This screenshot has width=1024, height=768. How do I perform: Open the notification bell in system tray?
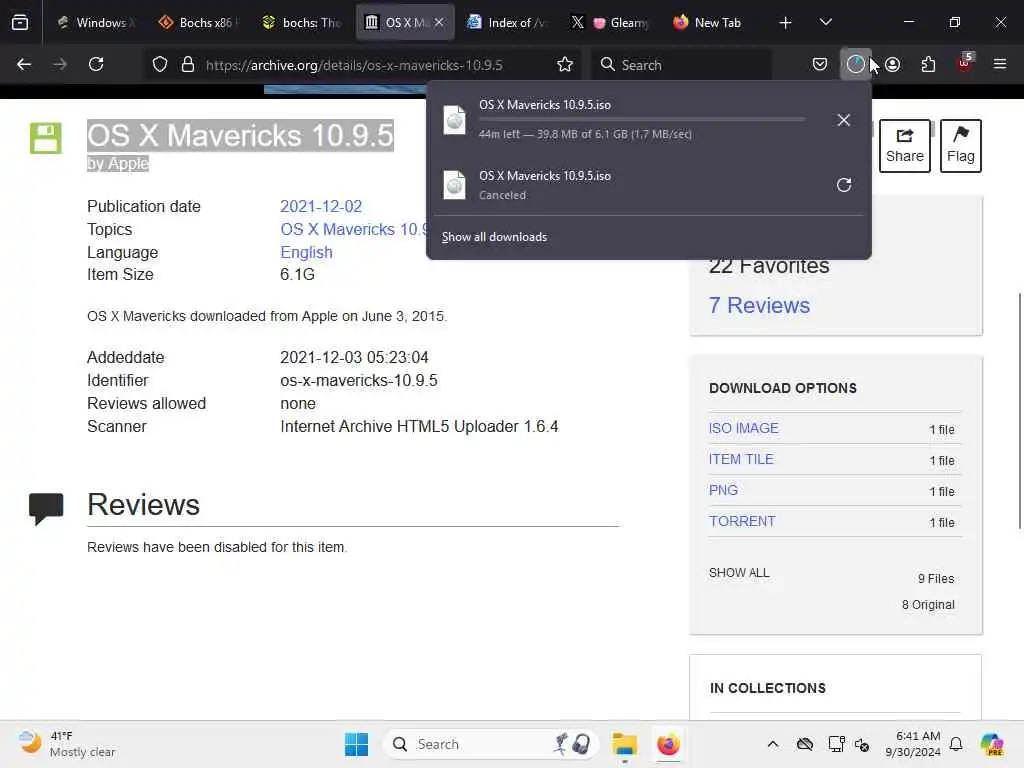tap(956, 744)
